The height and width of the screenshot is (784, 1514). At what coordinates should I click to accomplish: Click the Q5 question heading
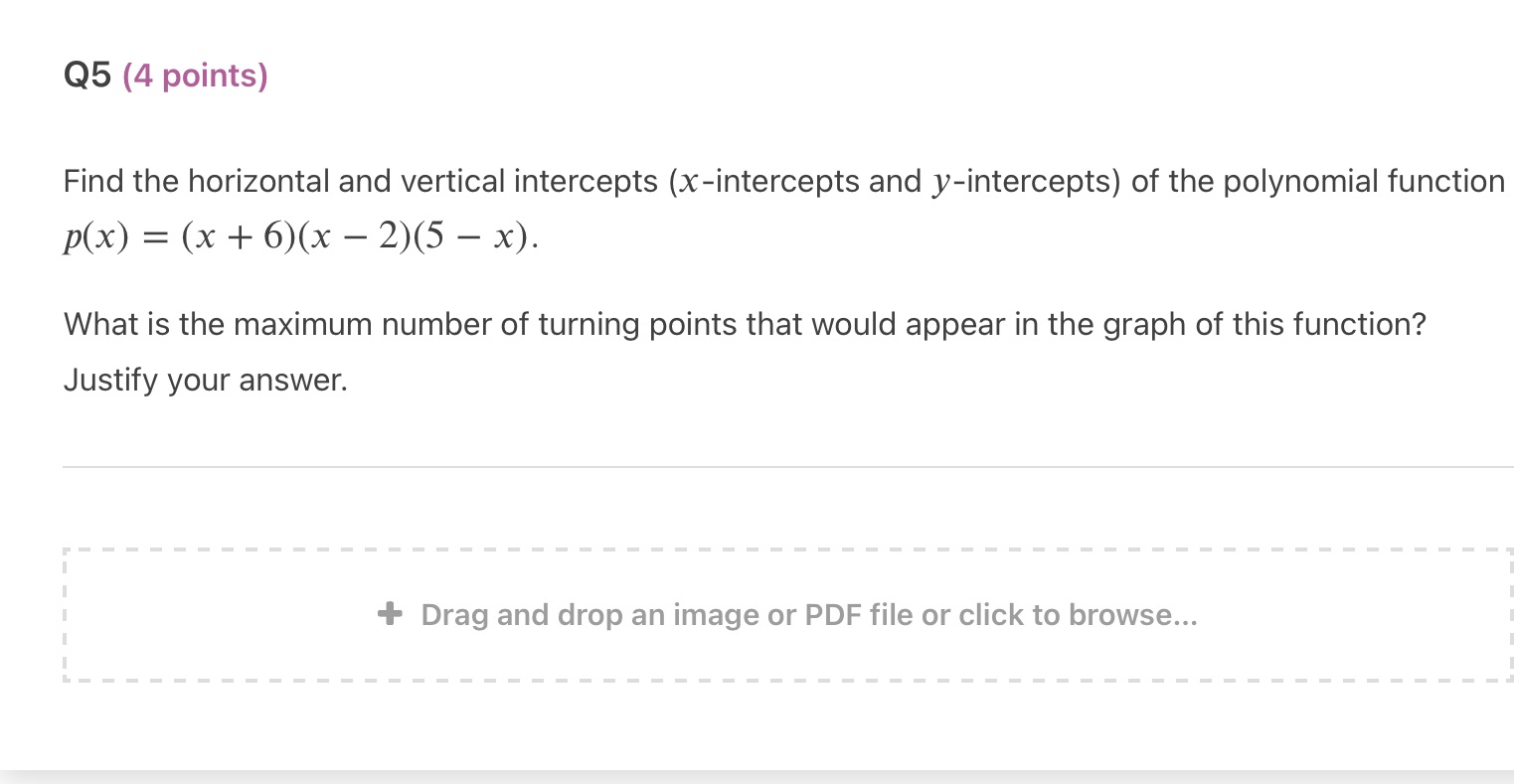[85, 74]
